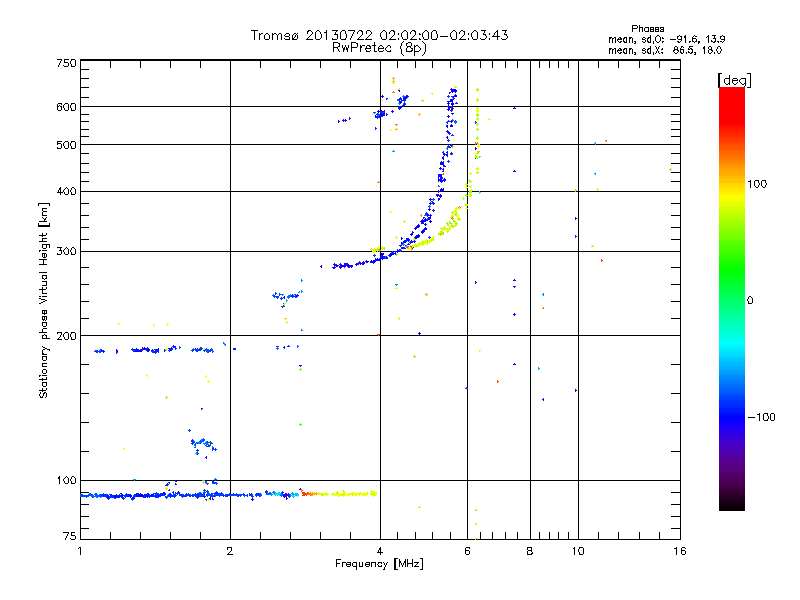The height and width of the screenshot is (600, 800).
Task: Click the '2' frequency axis tick label
Action: click(x=230, y=551)
